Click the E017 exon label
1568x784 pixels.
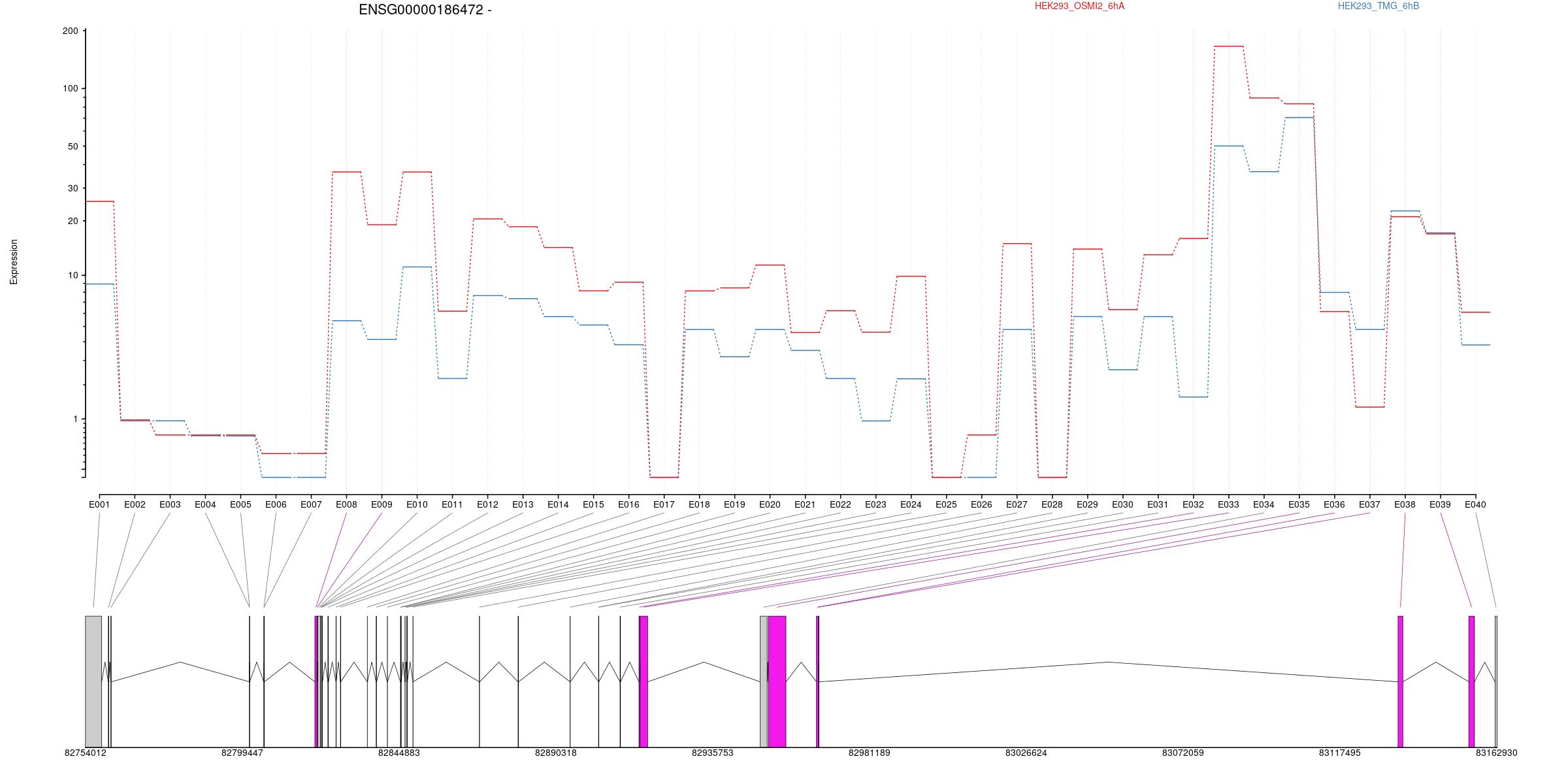[664, 504]
